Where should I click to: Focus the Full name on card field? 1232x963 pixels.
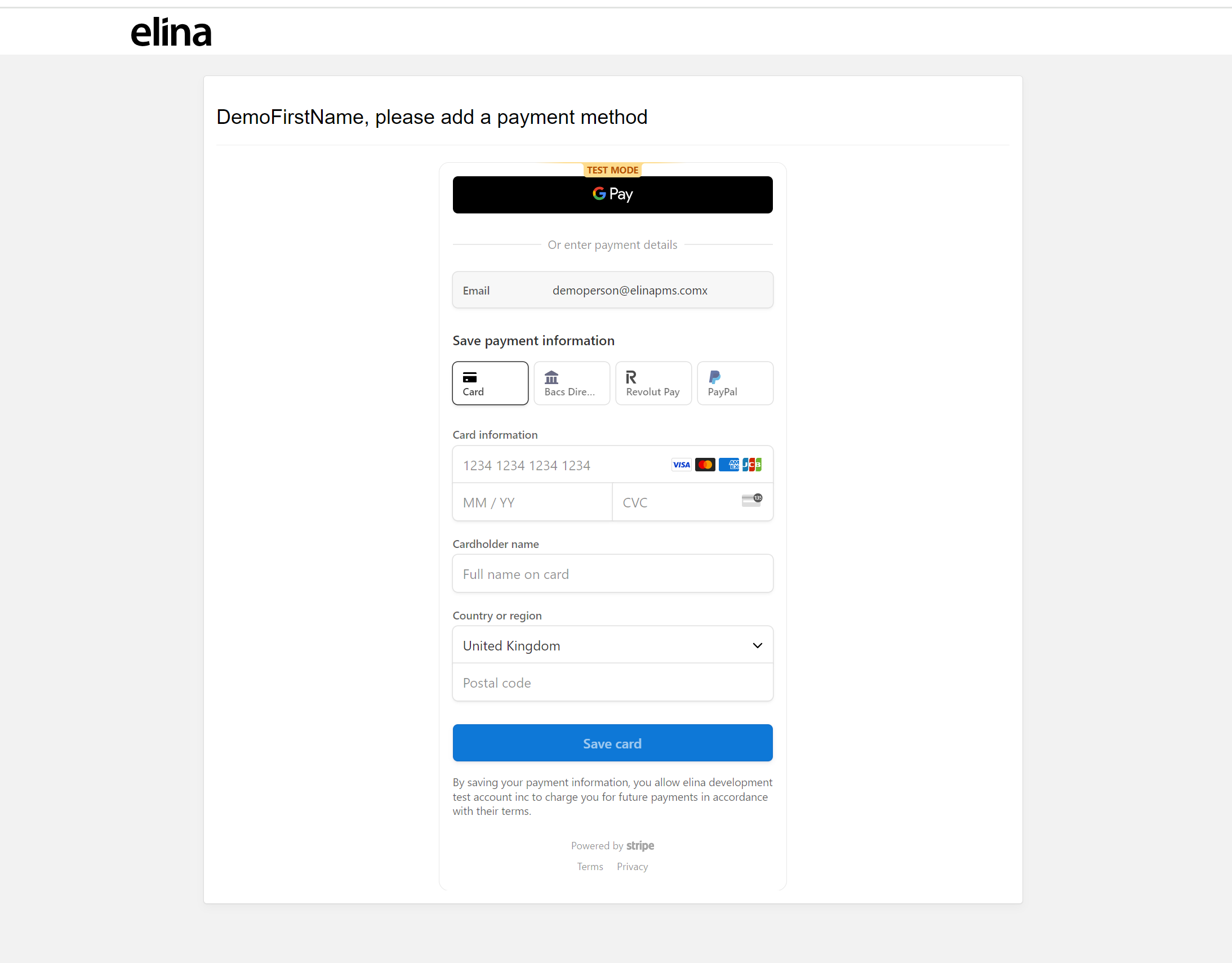(x=612, y=574)
